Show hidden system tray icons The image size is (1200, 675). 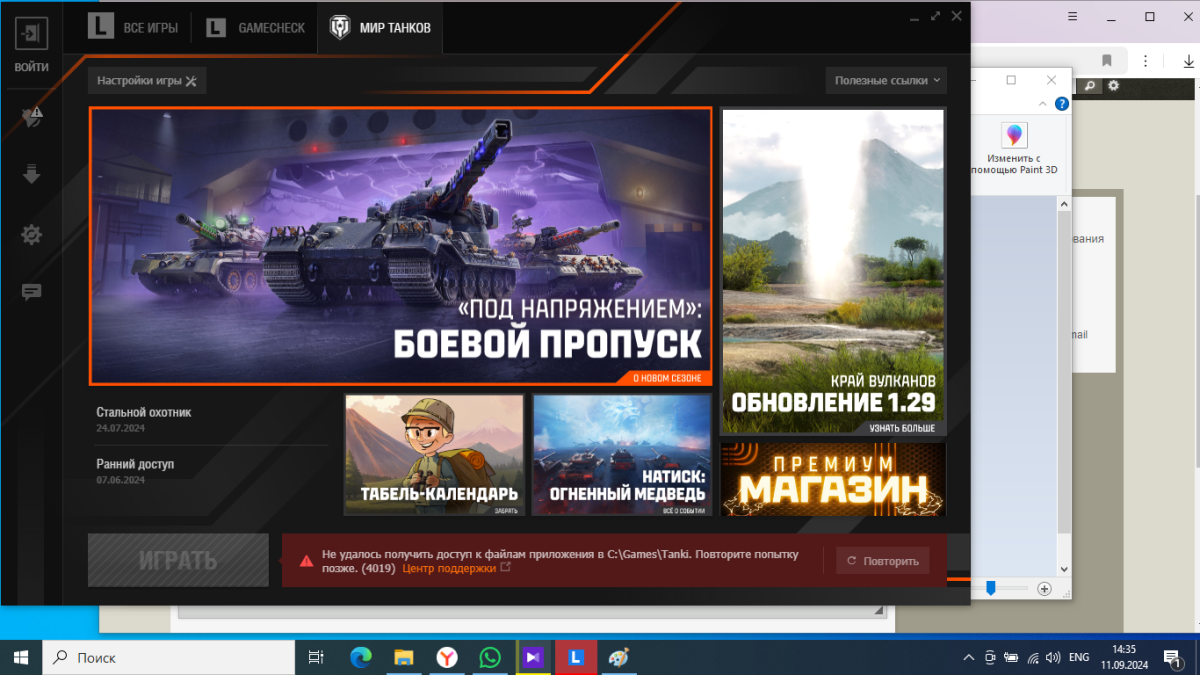click(x=967, y=658)
